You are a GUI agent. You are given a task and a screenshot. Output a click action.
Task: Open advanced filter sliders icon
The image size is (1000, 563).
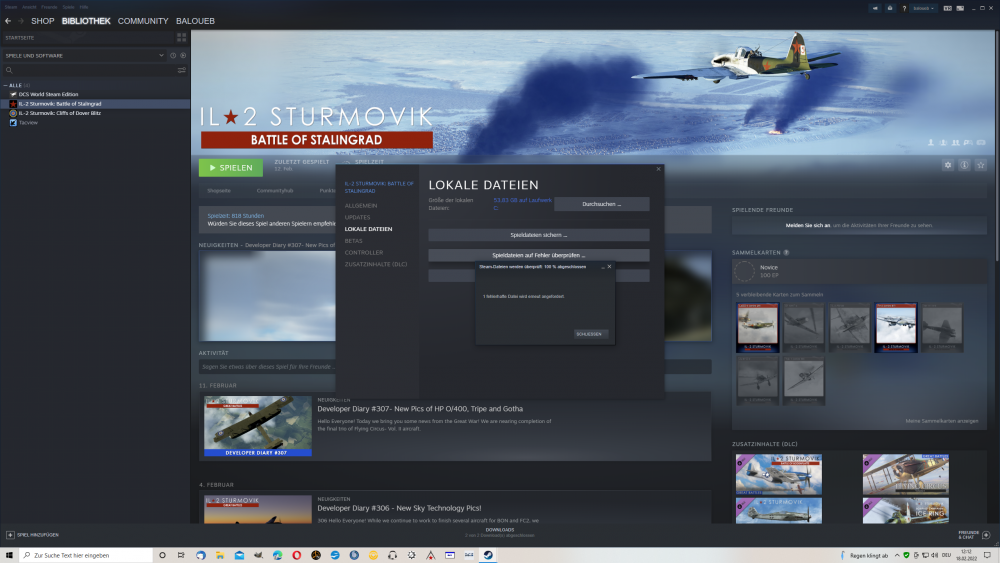click(x=182, y=70)
